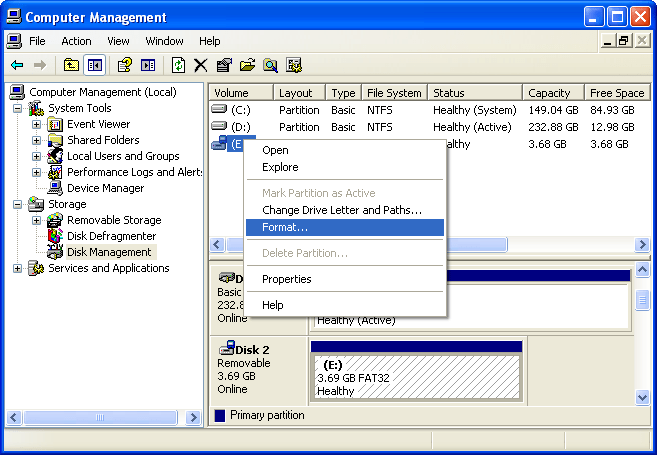
Task: Sort by the File System column header
Action: 394,93
